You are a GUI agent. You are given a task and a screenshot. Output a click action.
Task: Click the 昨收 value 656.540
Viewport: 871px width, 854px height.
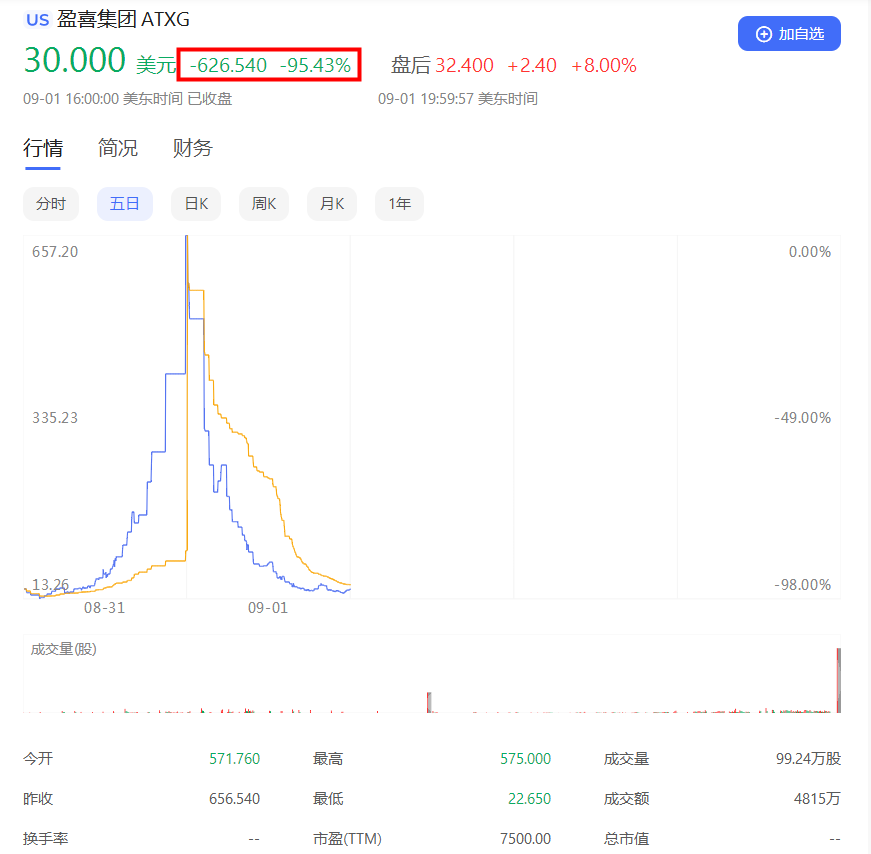coord(234,799)
